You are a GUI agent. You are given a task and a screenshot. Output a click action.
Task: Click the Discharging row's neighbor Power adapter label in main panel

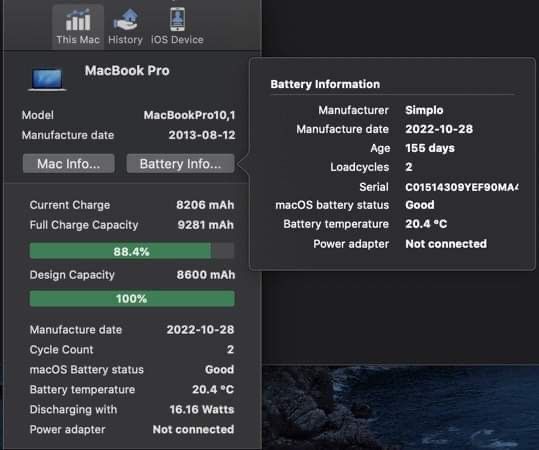(x=67, y=430)
